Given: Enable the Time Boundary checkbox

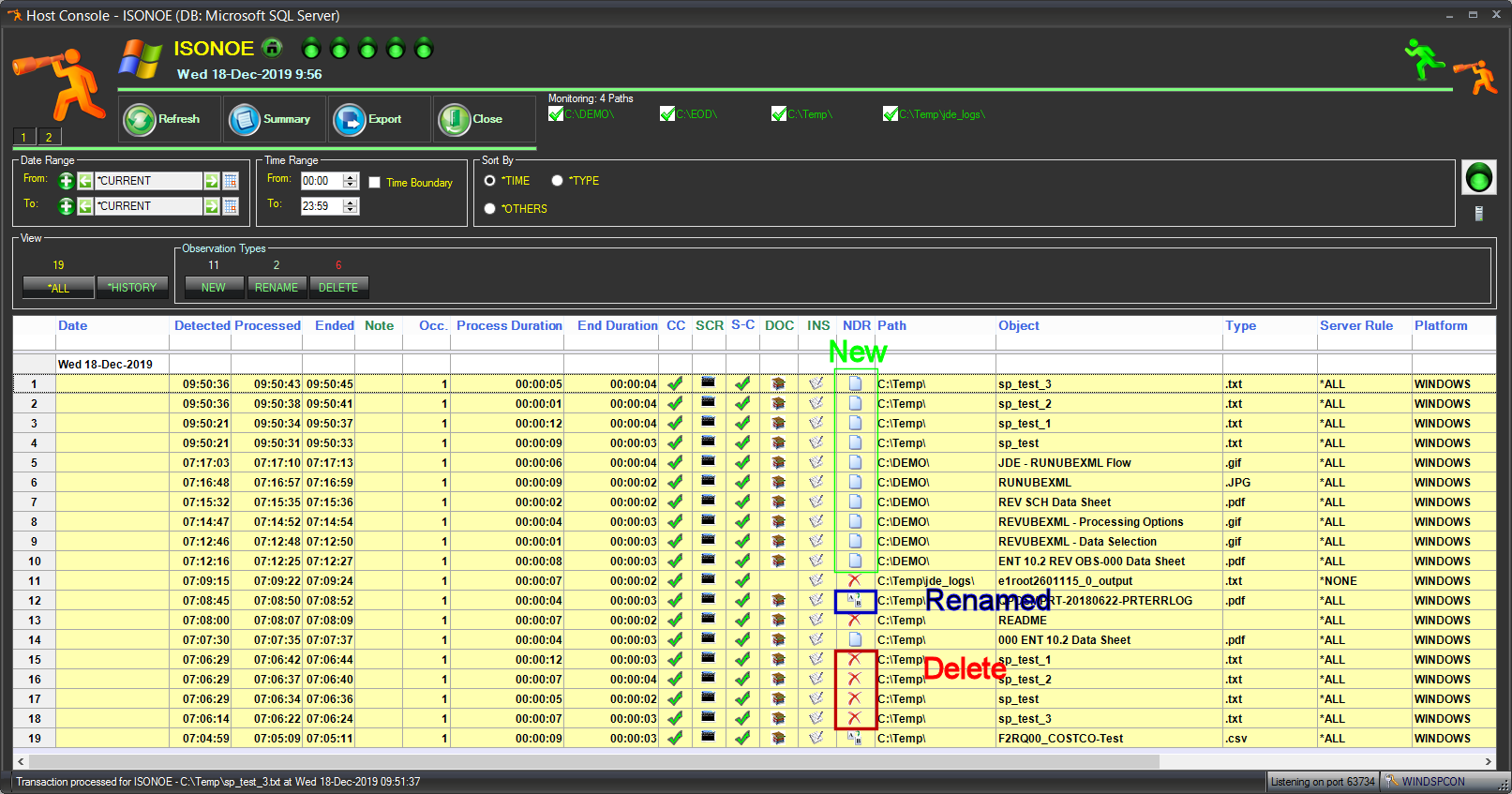Looking at the screenshot, I should click(x=375, y=183).
